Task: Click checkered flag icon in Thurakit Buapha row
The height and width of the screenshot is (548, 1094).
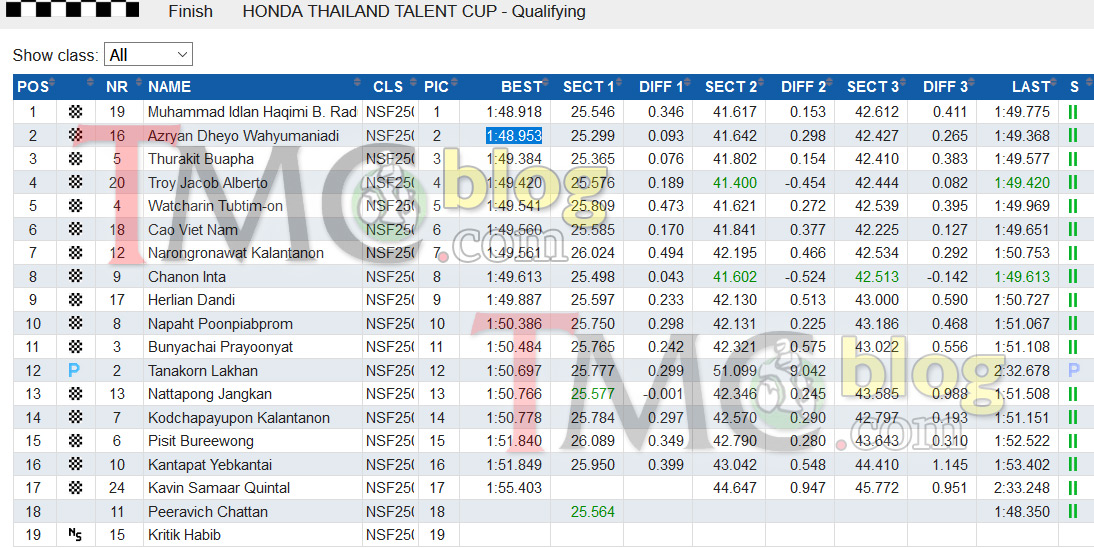Action: 75,158
